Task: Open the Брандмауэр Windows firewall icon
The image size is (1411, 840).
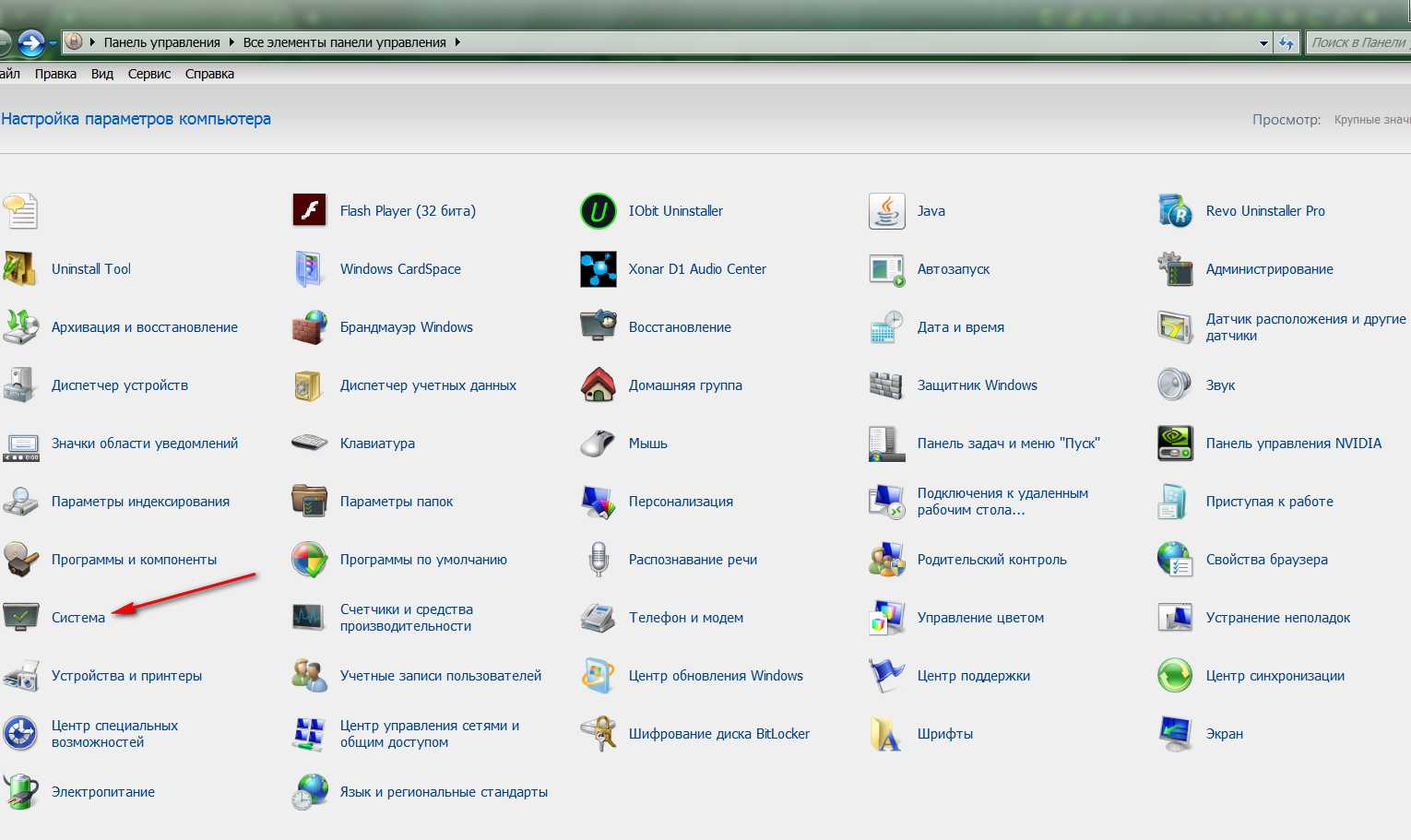Action: (x=310, y=327)
